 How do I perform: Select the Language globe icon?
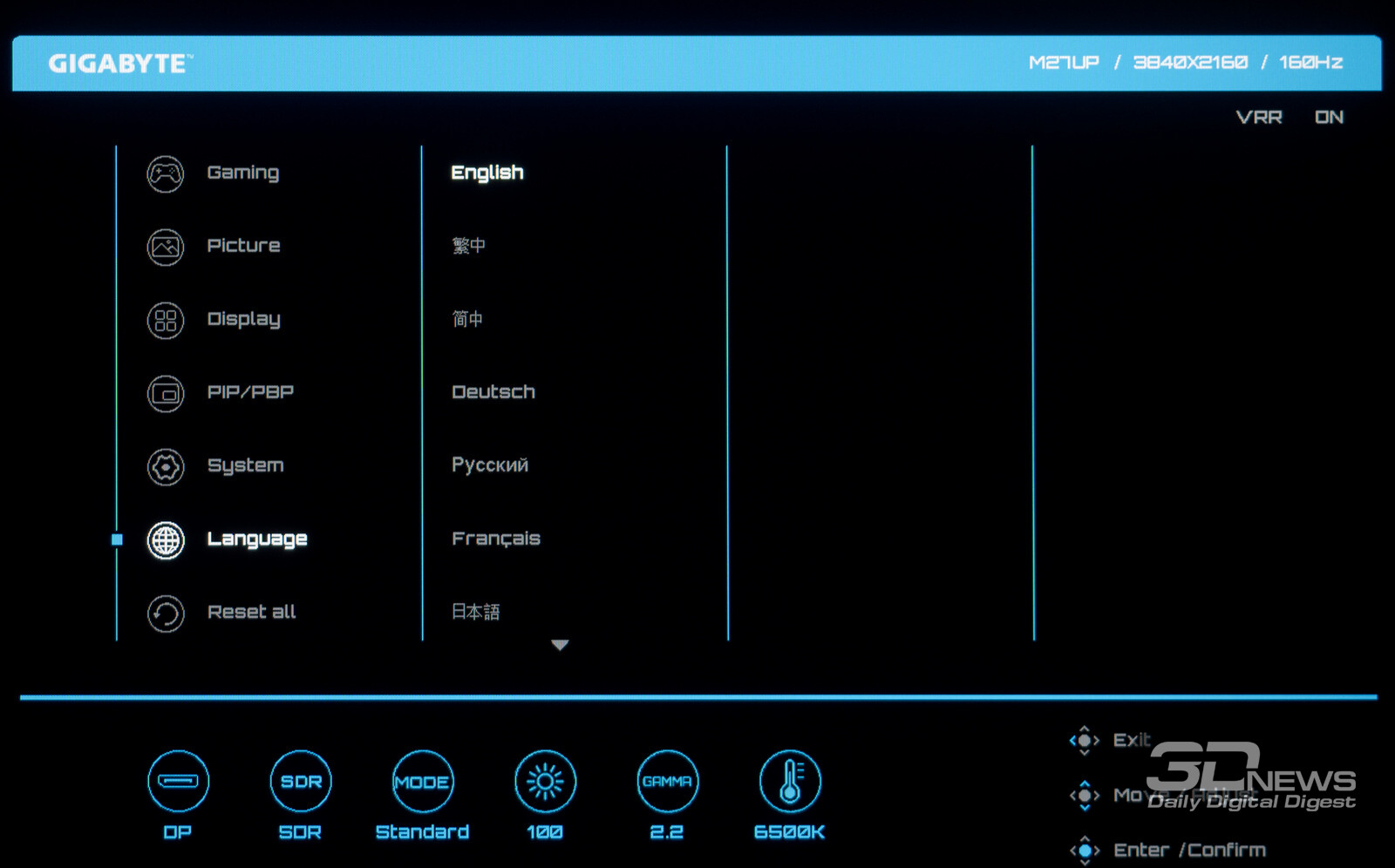[x=165, y=540]
